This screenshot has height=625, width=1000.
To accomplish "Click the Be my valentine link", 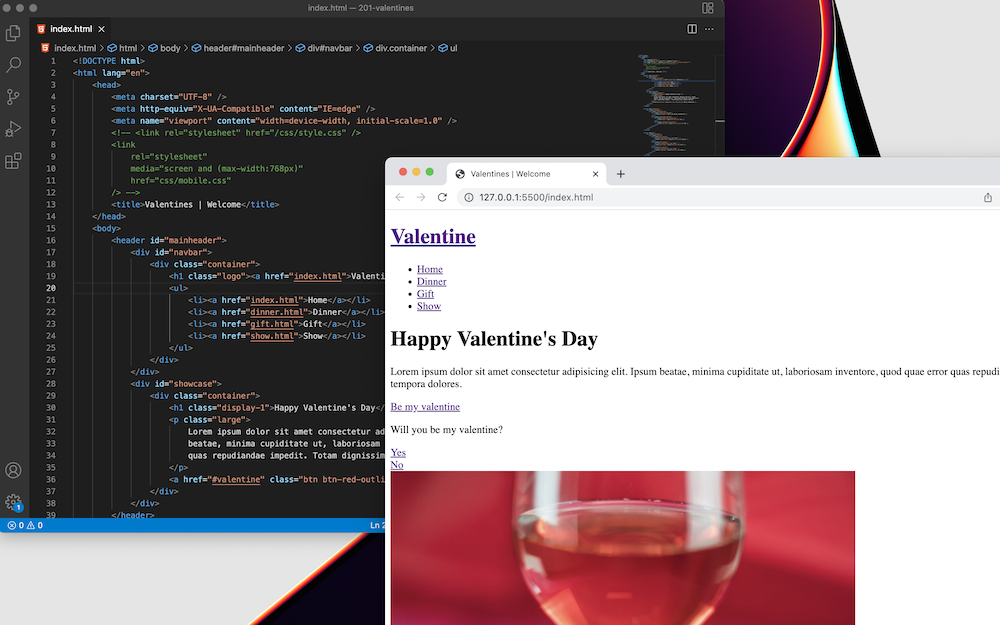I will [x=425, y=407].
